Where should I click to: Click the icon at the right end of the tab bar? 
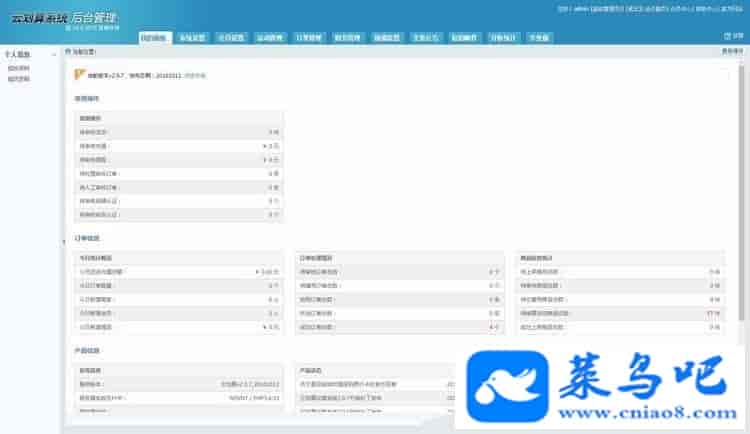[x=727, y=36]
